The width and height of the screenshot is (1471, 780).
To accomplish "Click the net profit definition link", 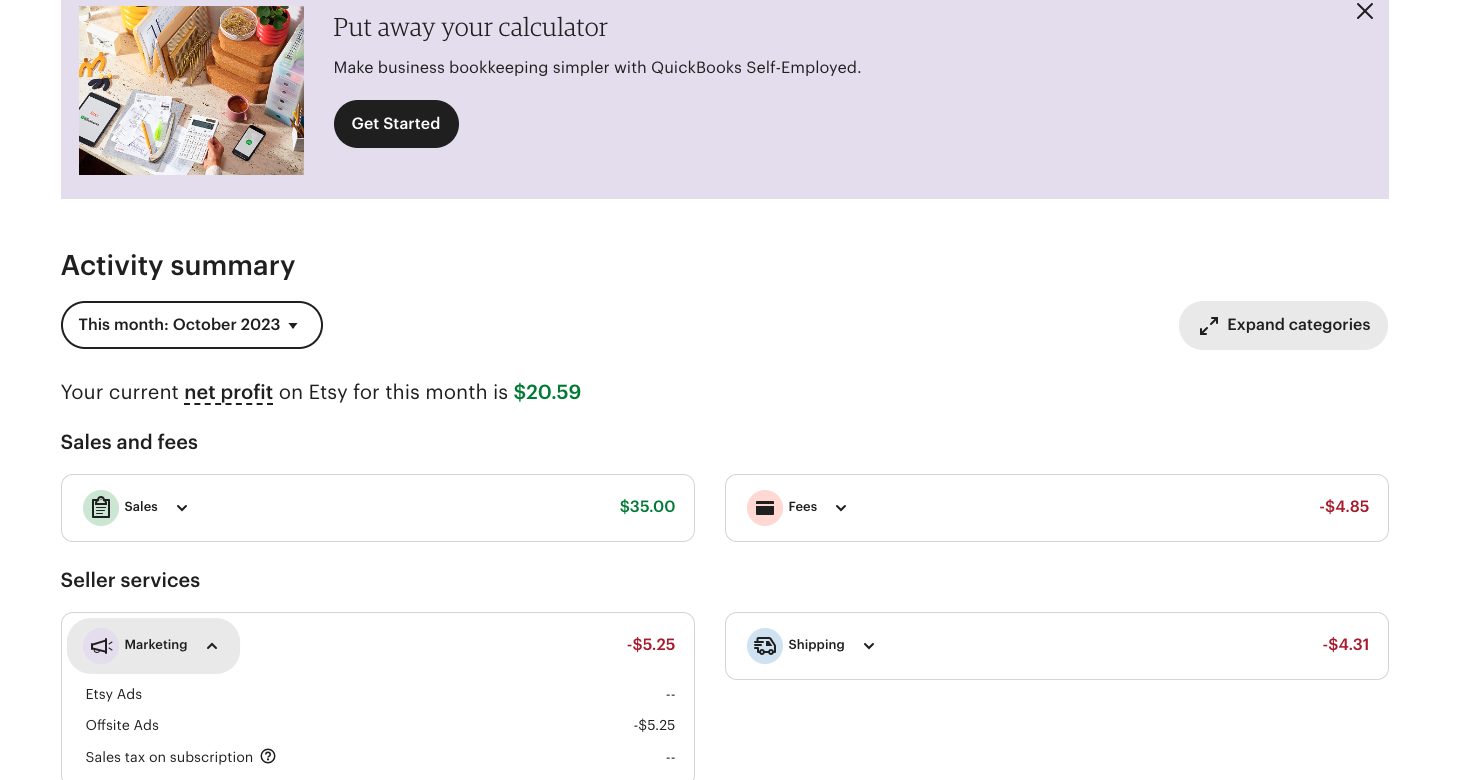I will coord(228,393).
